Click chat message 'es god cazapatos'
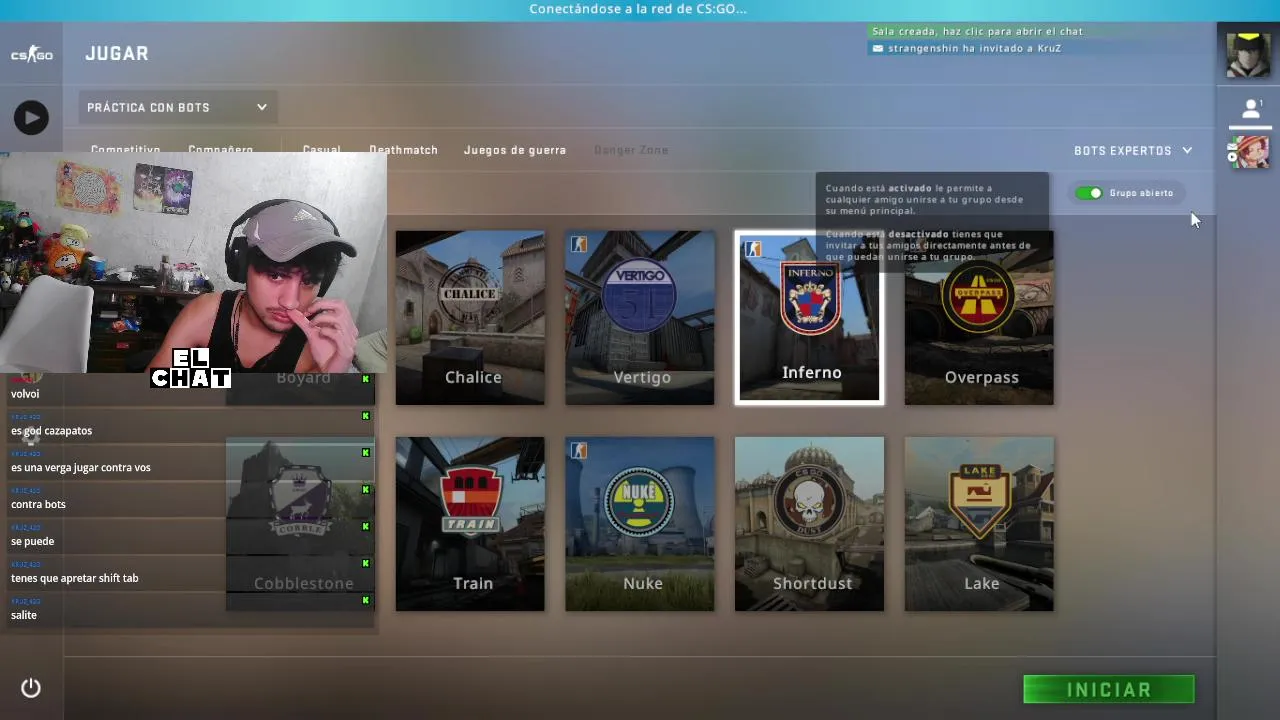The height and width of the screenshot is (720, 1280). pos(51,431)
